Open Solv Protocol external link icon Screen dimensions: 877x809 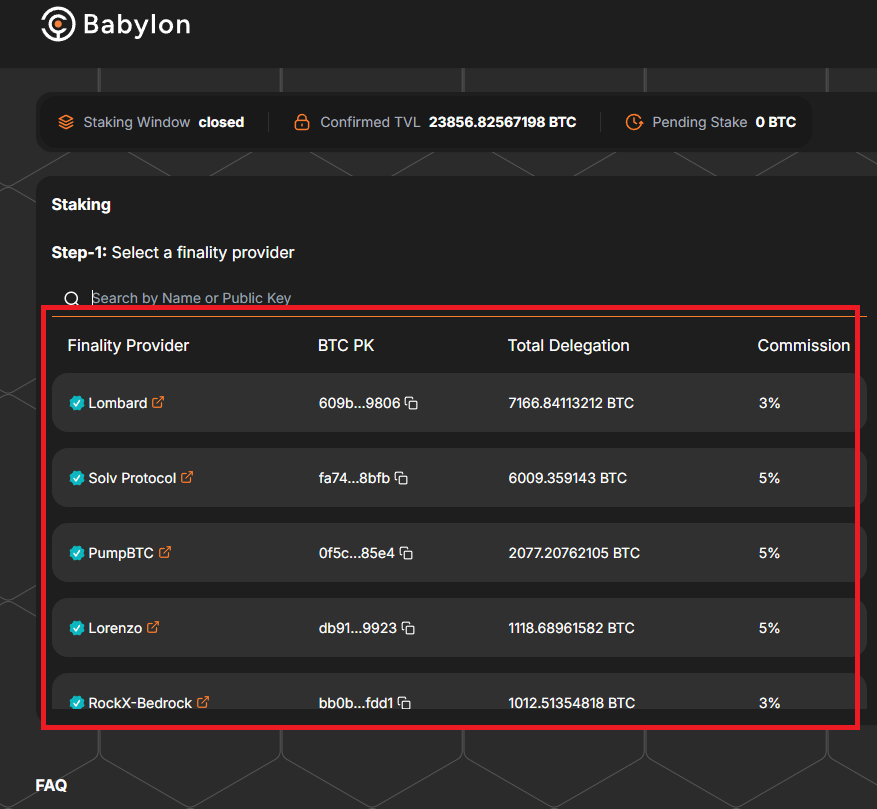click(187, 477)
